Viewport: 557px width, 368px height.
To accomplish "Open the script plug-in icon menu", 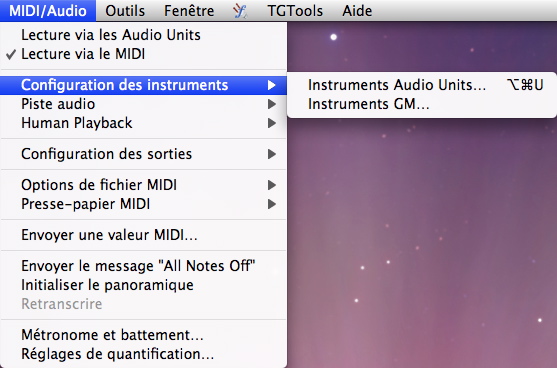I will coord(240,11).
